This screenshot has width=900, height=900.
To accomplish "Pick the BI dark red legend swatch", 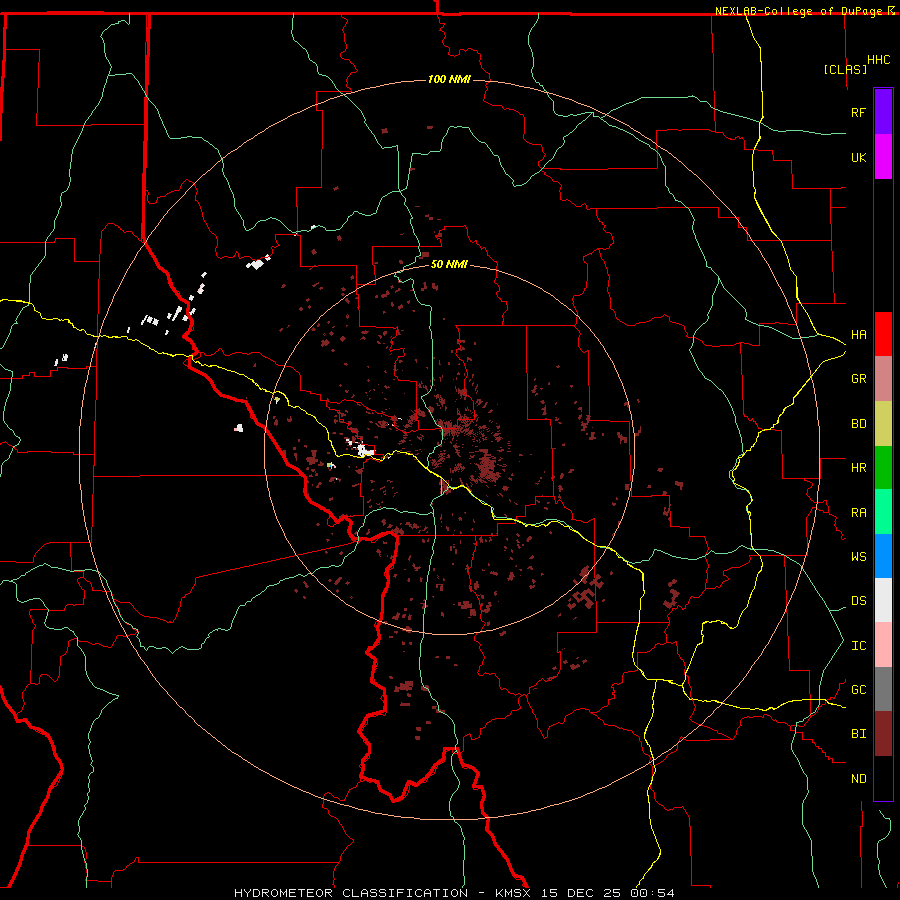I will 883,734.
